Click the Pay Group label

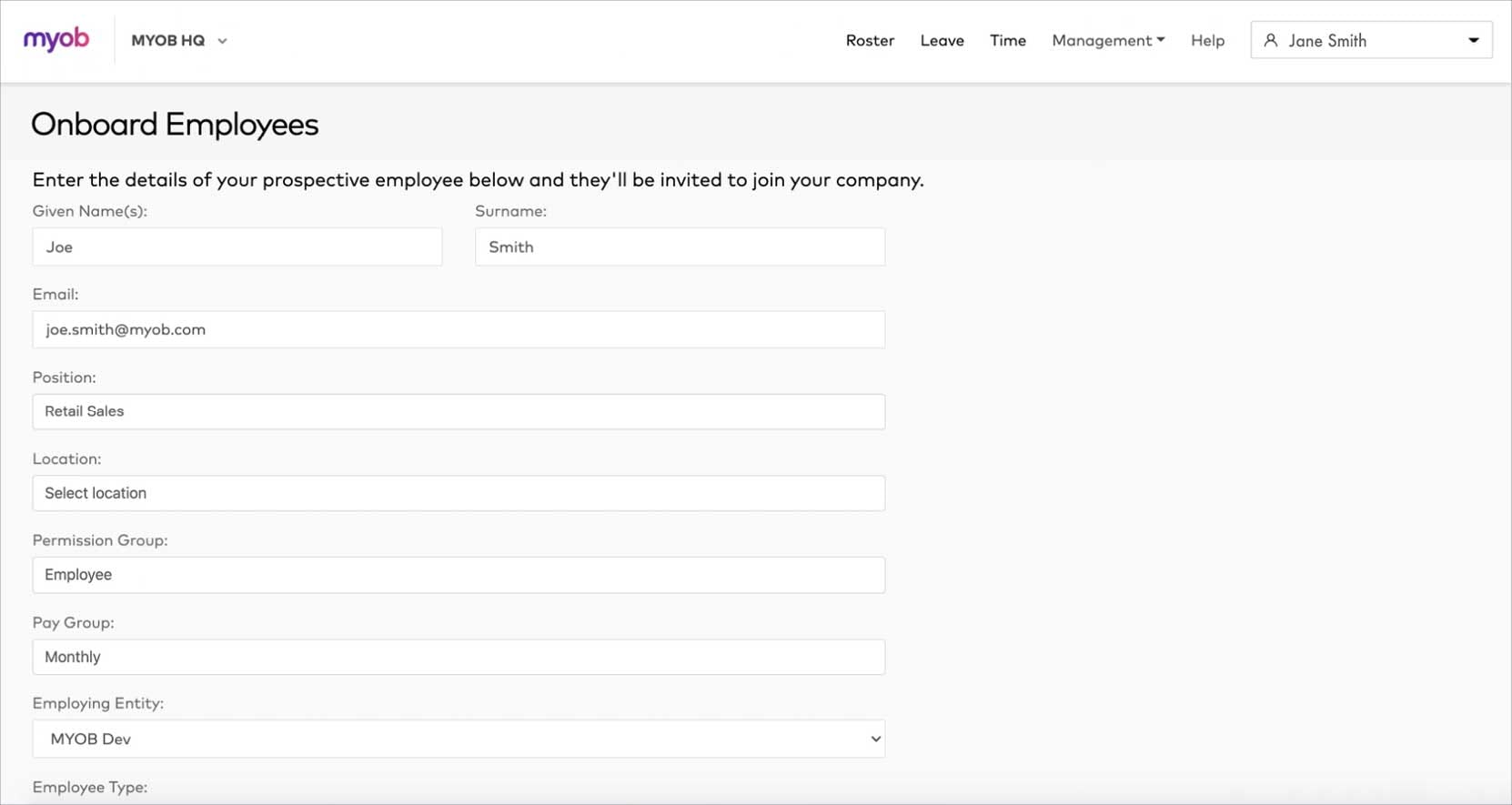click(x=74, y=623)
